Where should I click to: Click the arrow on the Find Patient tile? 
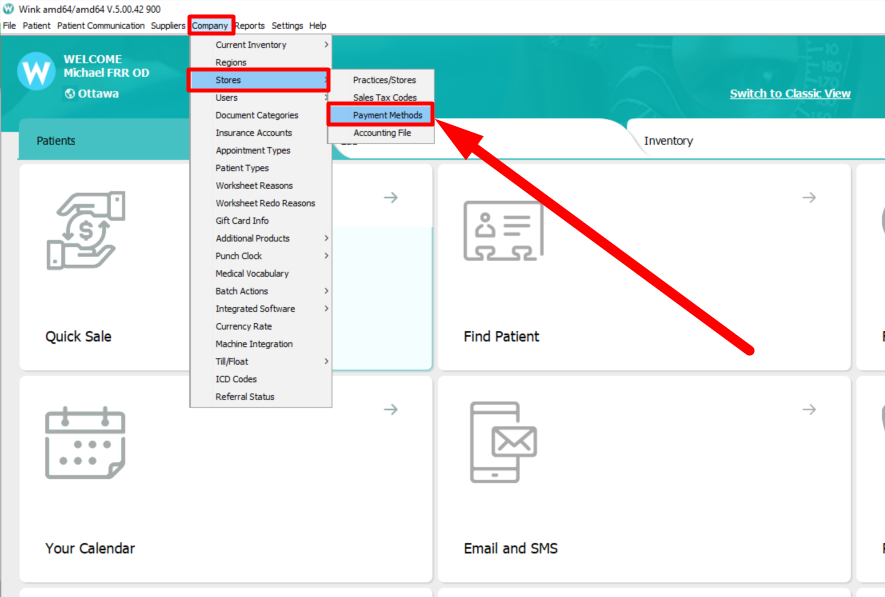808,197
